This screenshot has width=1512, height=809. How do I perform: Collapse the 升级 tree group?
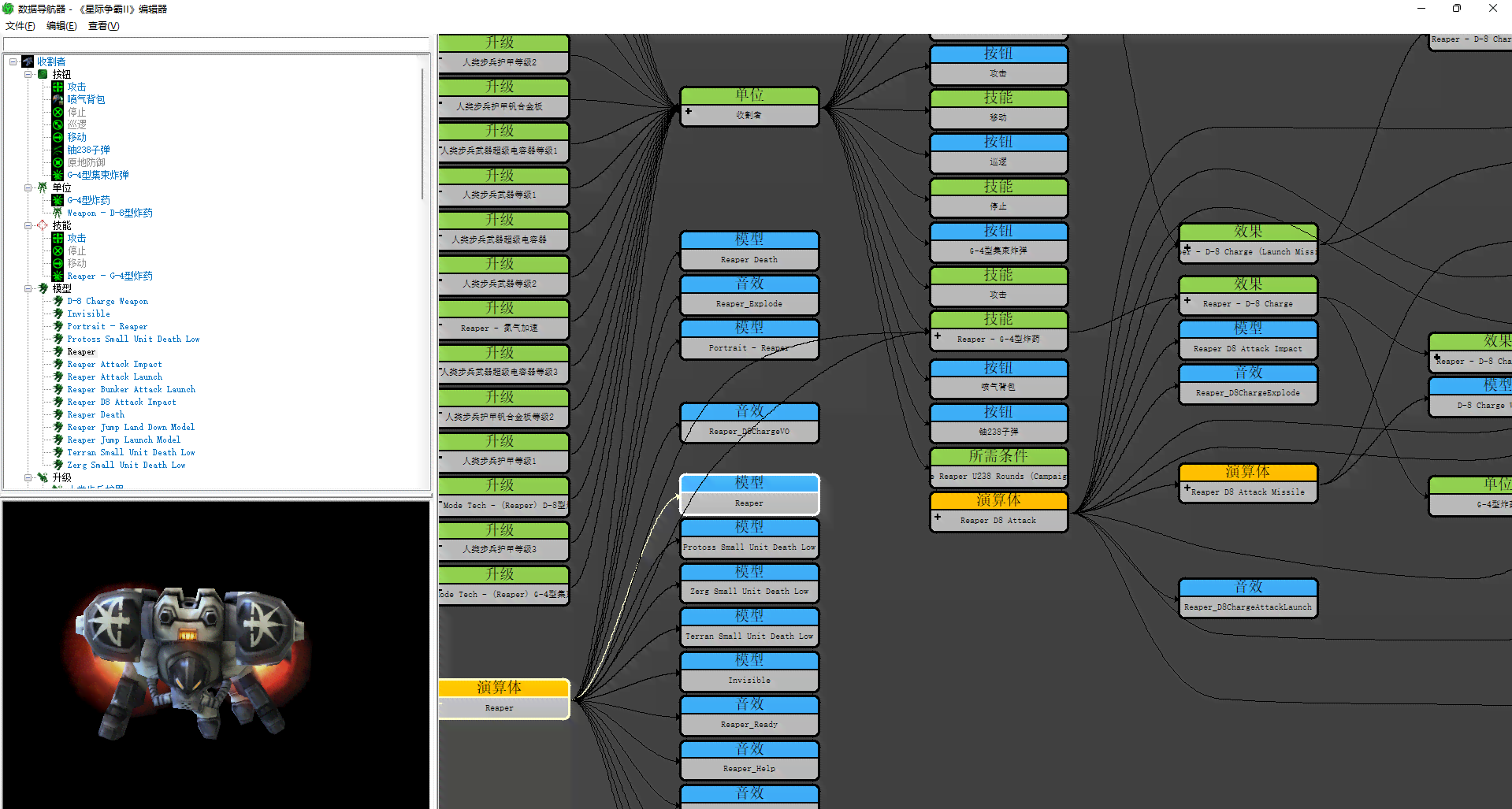pyautogui.click(x=28, y=477)
